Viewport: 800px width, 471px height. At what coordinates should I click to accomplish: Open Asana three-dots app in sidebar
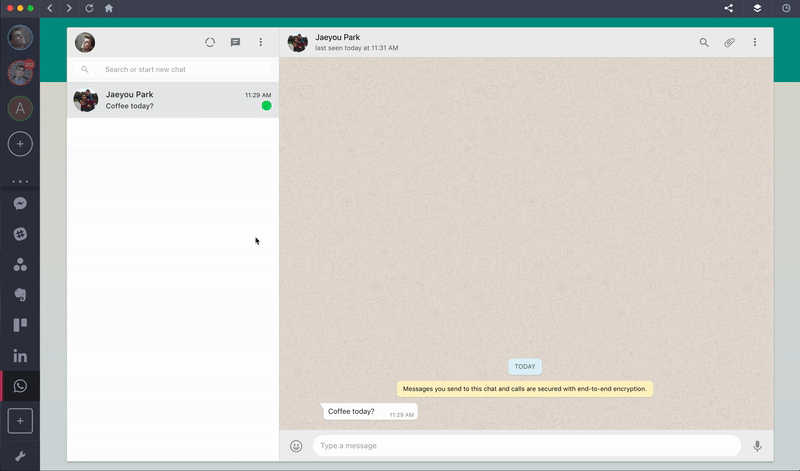tap(20, 264)
